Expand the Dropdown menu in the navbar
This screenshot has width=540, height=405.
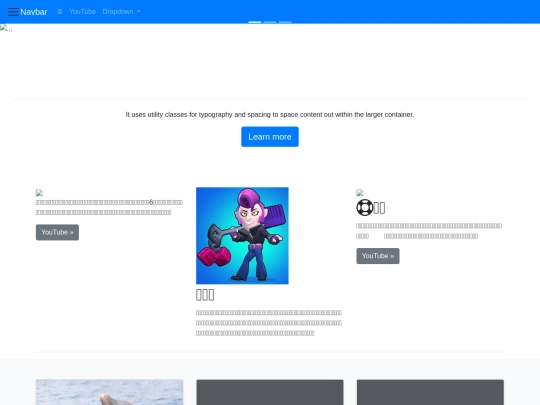coord(121,12)
